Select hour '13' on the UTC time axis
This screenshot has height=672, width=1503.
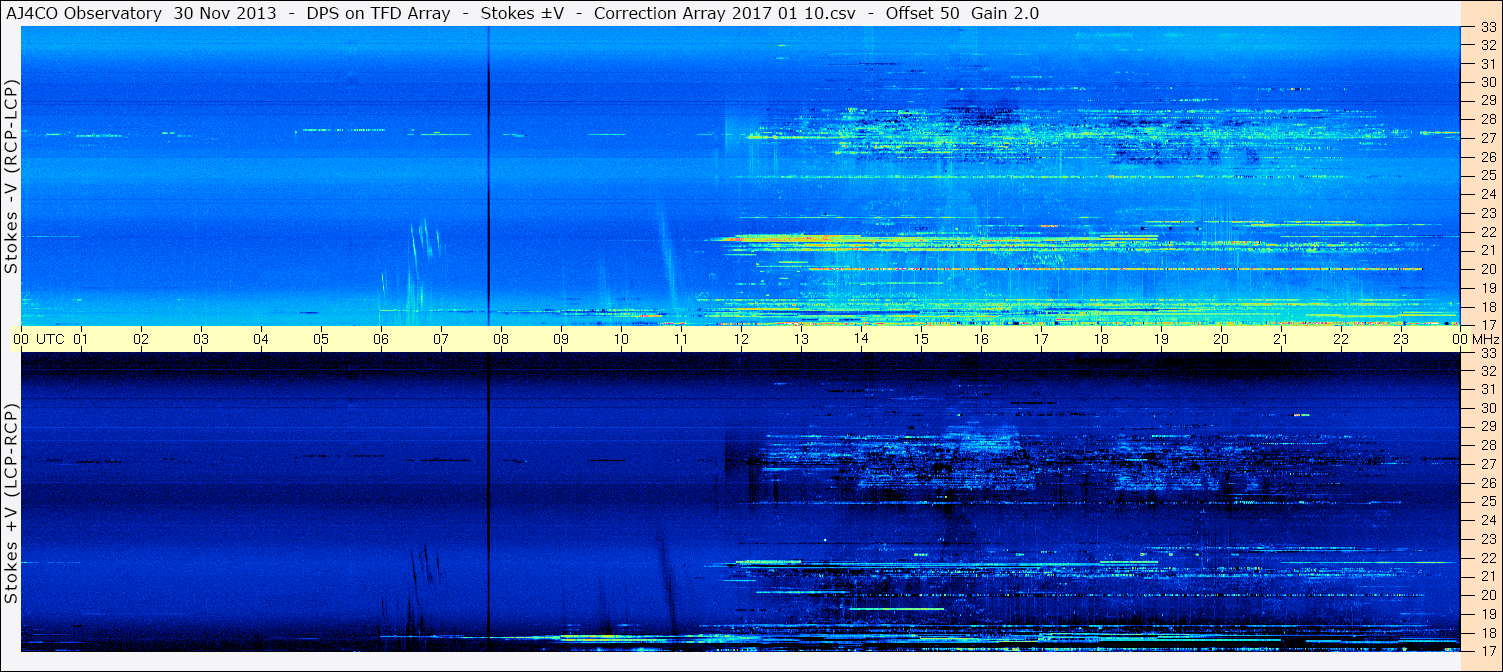click(x=801, y=340)
